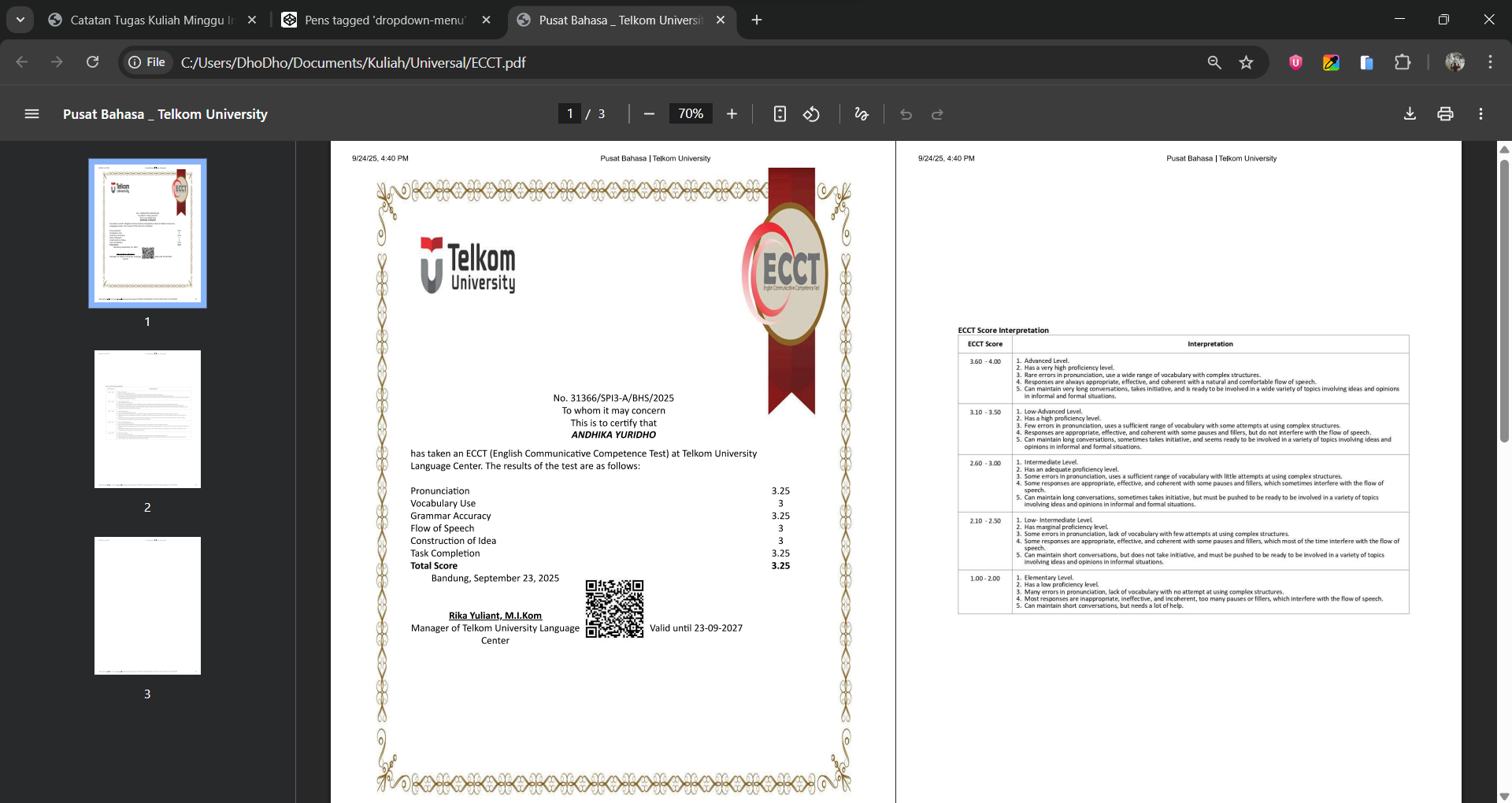Open PDF viewer more actions menu
1512x803 pixels.
(x=1480, y=114)
